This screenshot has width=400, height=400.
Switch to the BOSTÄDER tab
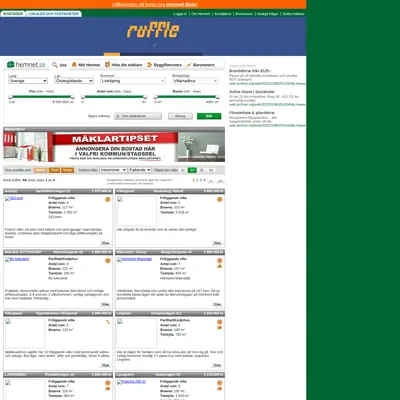click(13, 14)
